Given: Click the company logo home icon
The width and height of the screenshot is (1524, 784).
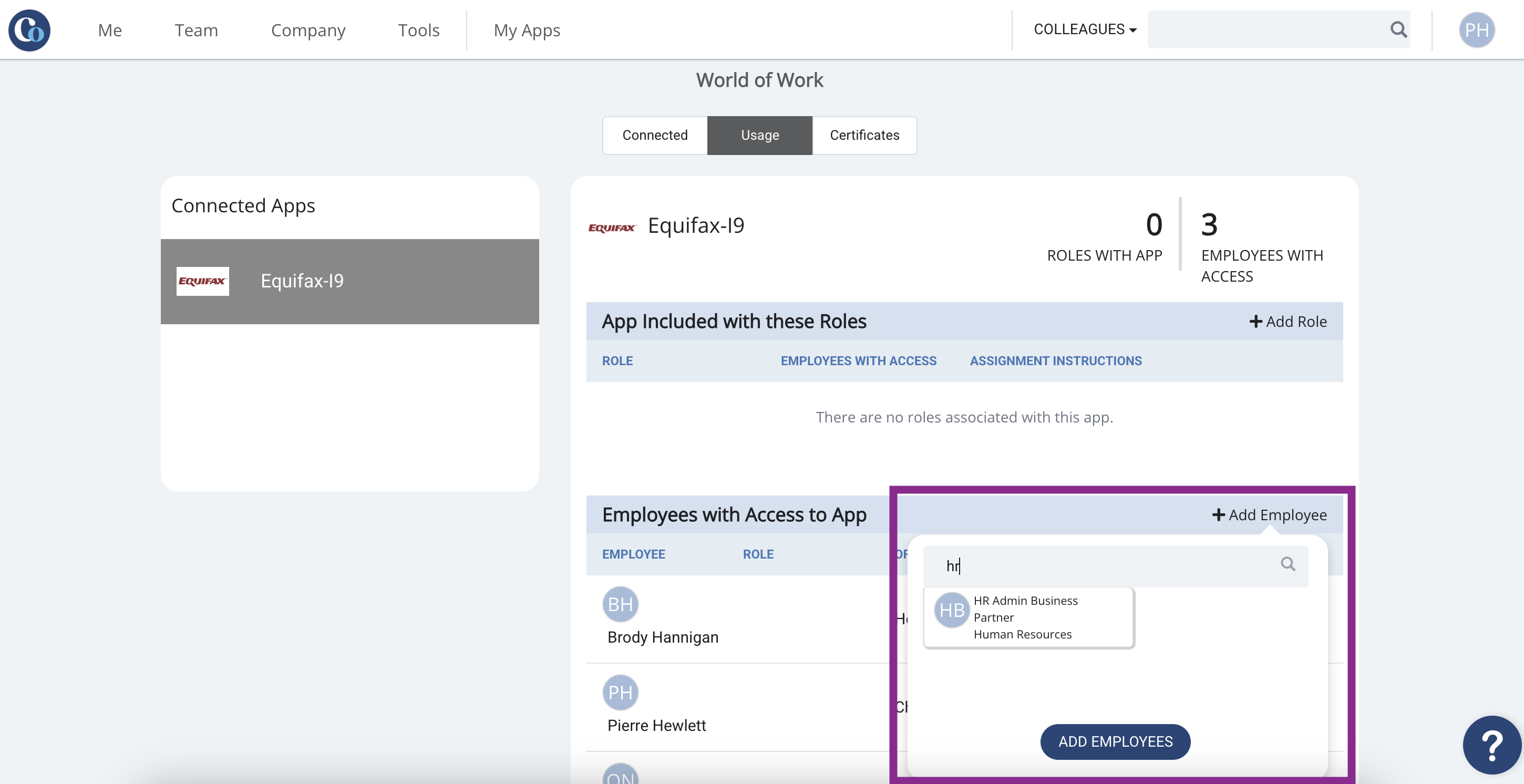Looking at the screenshot, I should point(29,30).
